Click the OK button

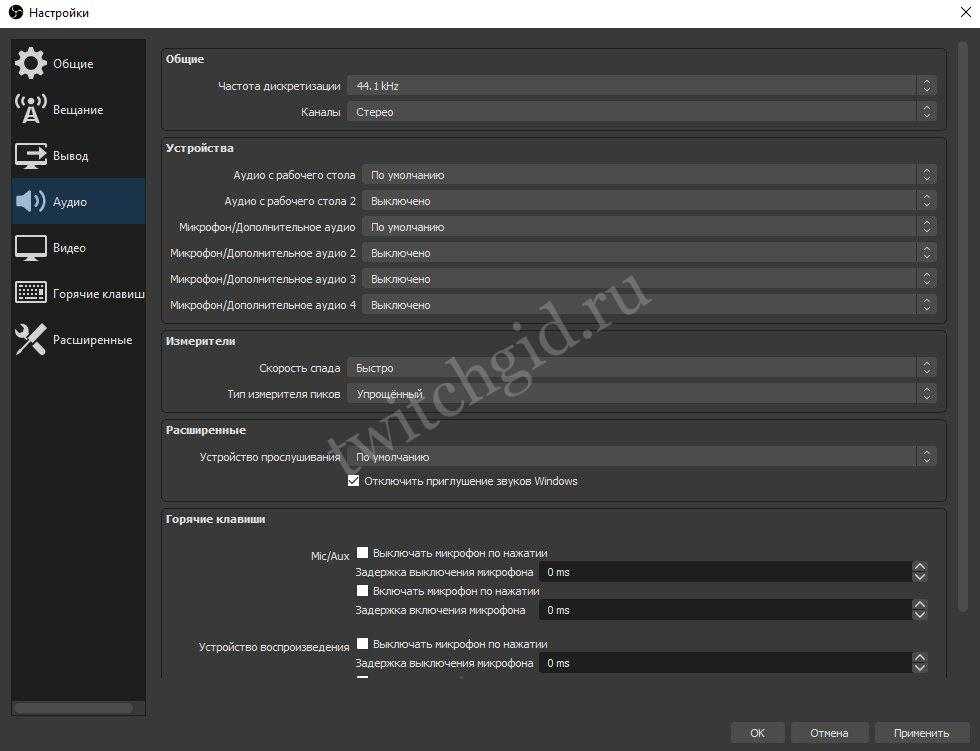click(x=758, y=733)
